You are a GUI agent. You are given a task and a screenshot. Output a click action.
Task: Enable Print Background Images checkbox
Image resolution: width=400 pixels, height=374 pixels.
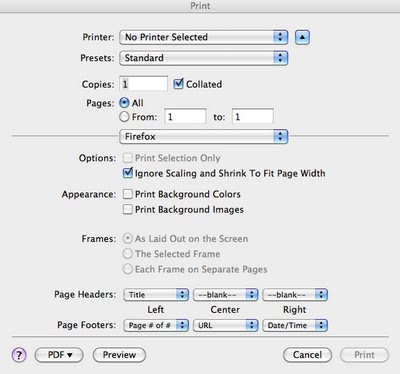tap(128, 209)
